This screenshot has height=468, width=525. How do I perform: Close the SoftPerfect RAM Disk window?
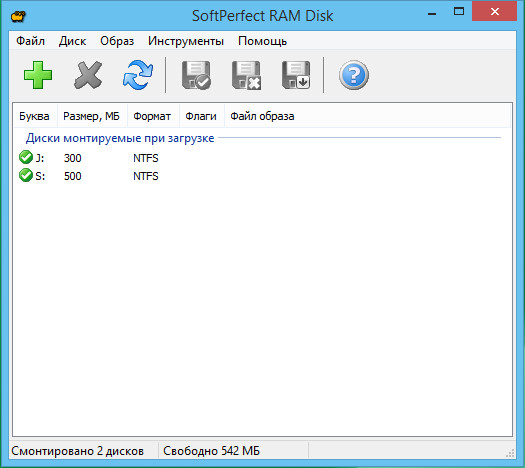(495, 12)
